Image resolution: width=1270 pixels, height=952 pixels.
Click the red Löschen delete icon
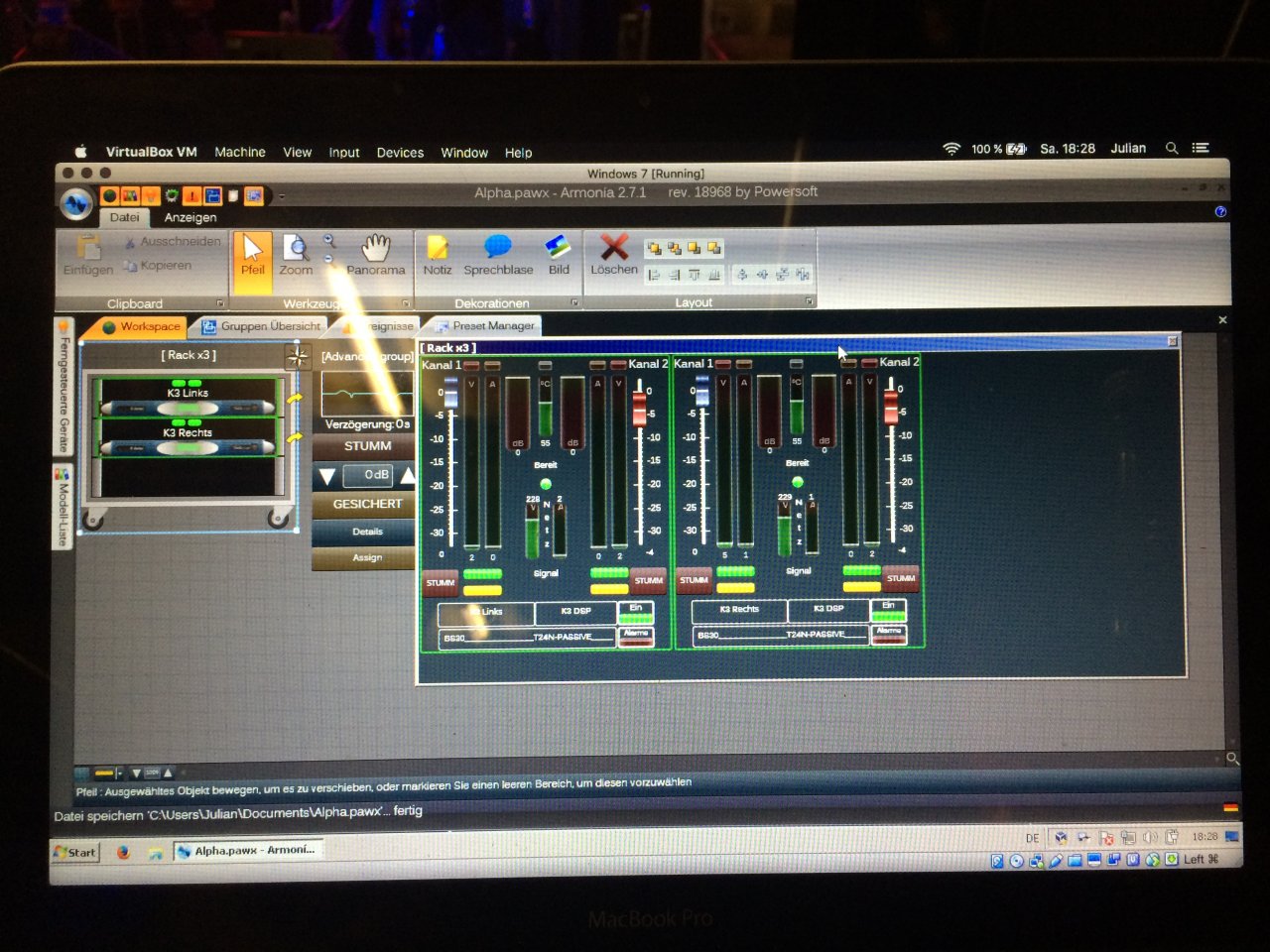[614, 247]
